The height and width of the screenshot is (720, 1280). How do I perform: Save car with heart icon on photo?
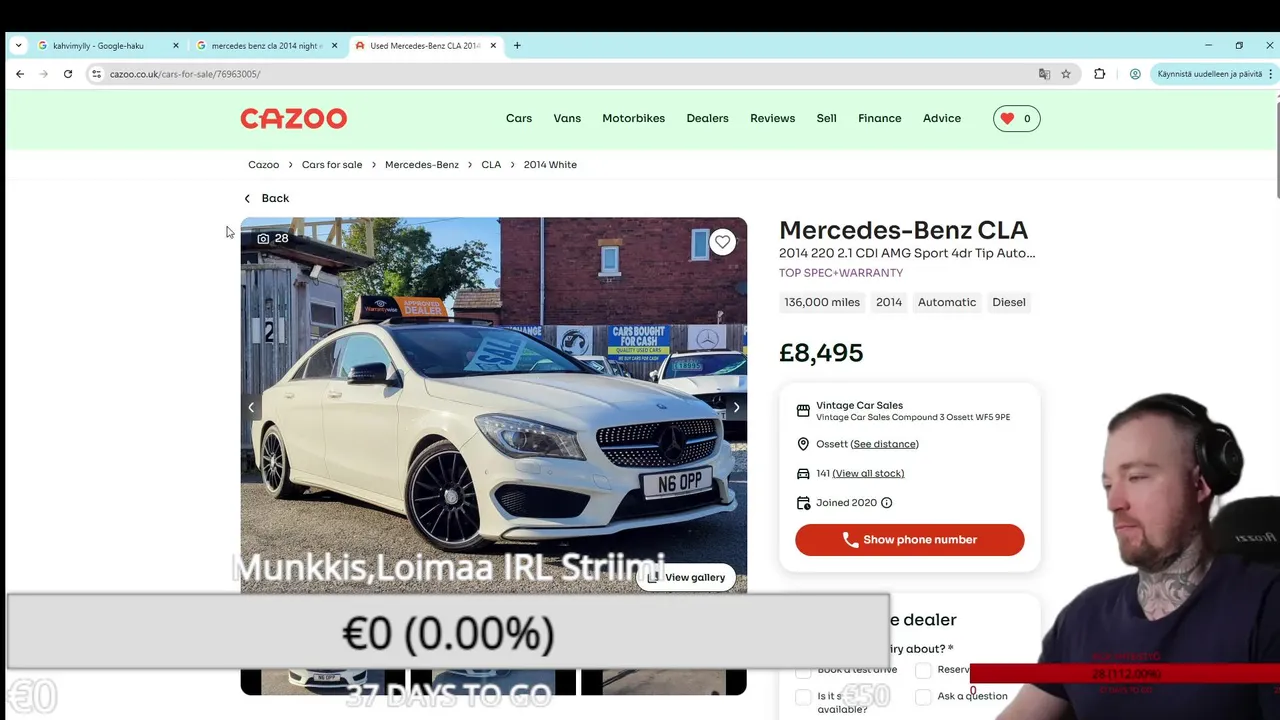tap(722, 242)
